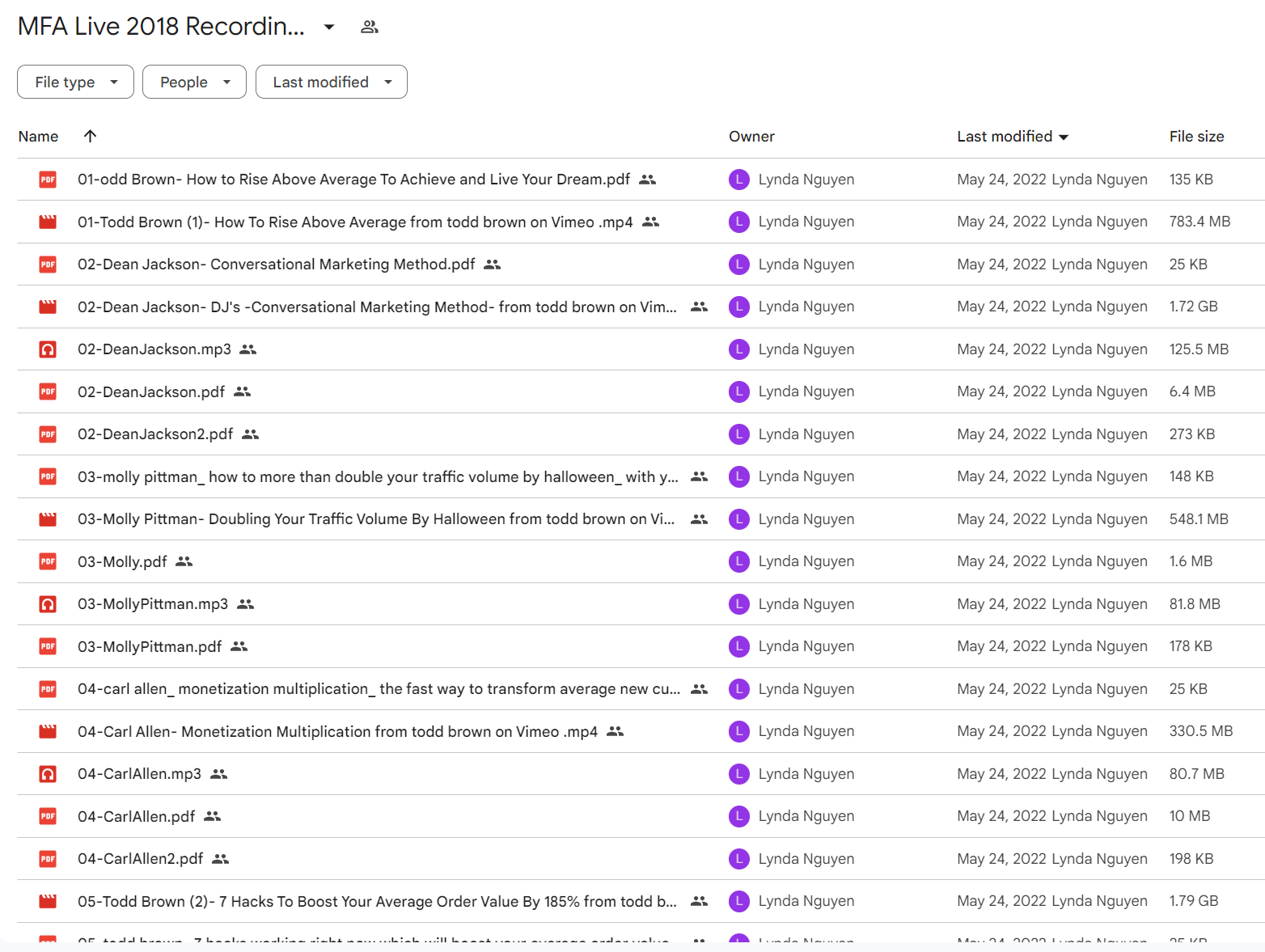Click shared icon next to 04-CarlAllen.pdf
Screen dimensions: 1265x952
pos(213,816)
